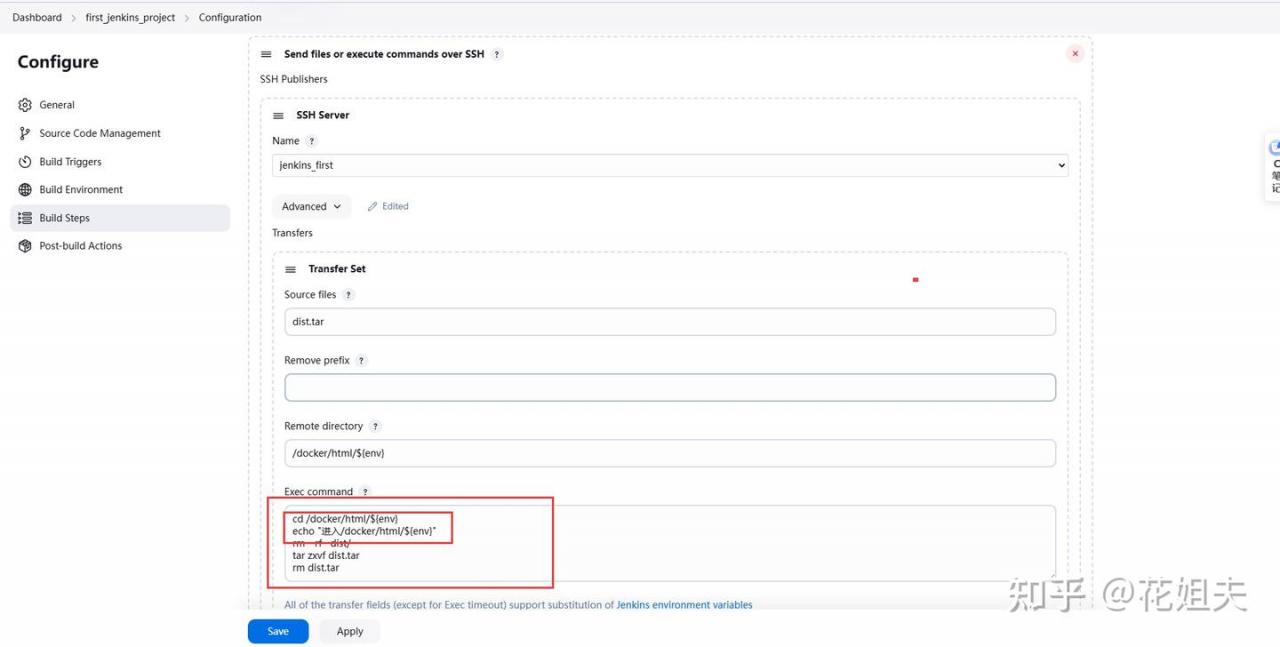Click help icon beside Remote directory
This screenshot has width=1280, height=647.
(x=375, y=427)
